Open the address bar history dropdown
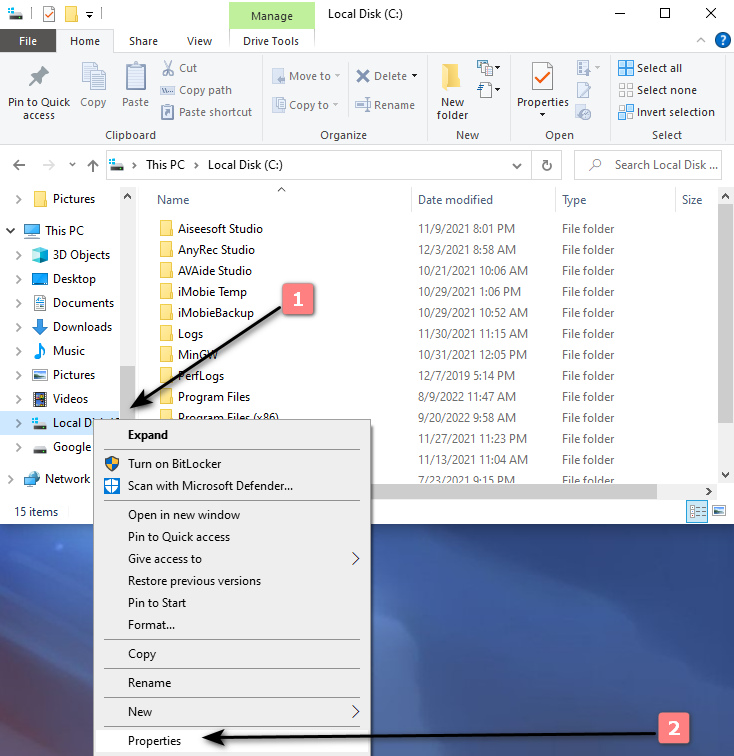 click(519, 165)
